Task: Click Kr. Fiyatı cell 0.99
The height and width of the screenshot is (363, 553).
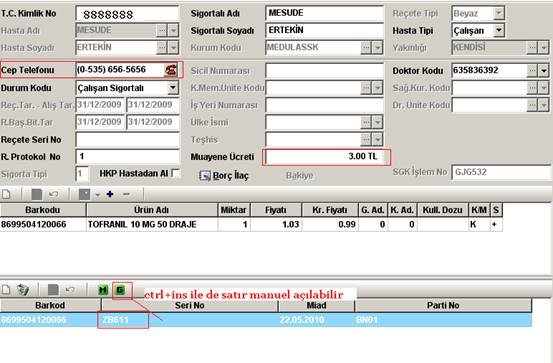Action: [x=330, y=224]
